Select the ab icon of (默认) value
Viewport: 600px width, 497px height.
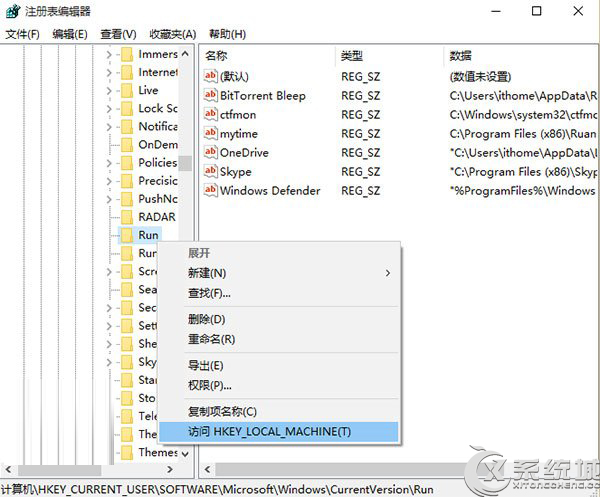210,76
